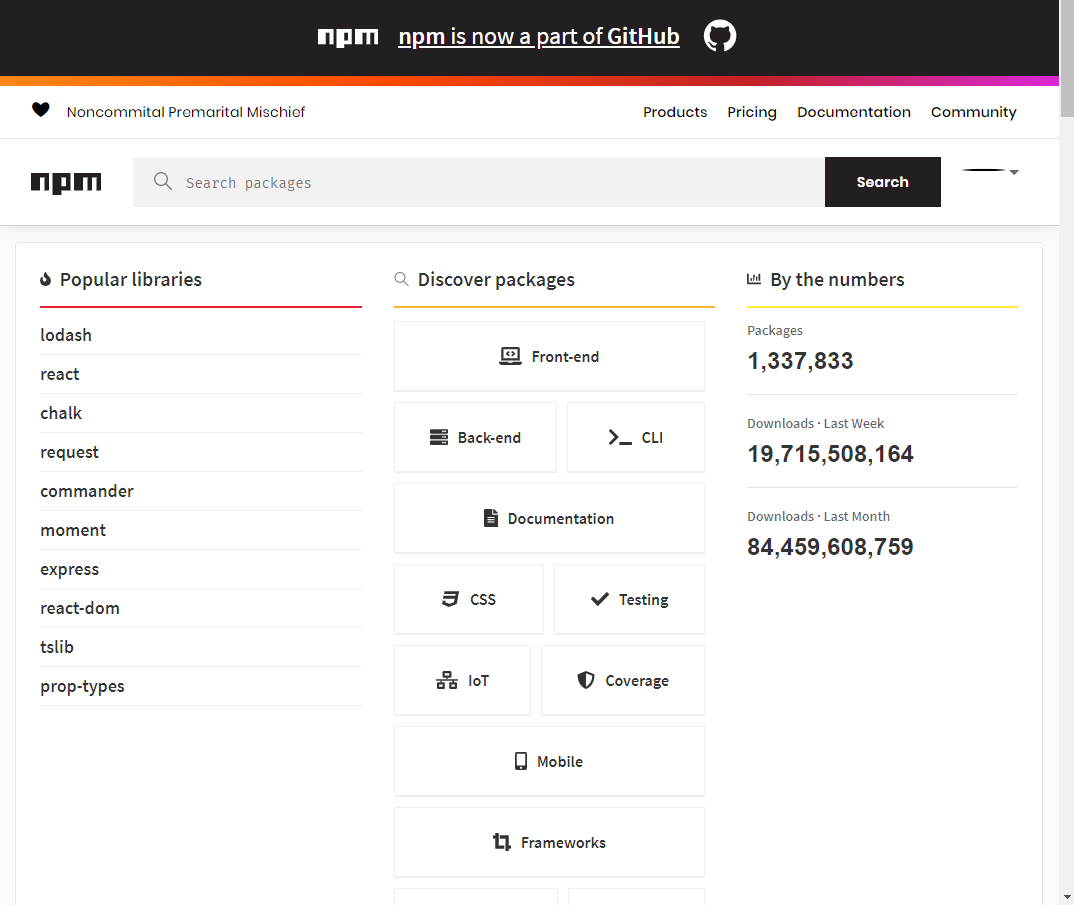Select the Front-end package category
Image resolution: width=1074 pixels, height=905 pixels.
(549, 356)
